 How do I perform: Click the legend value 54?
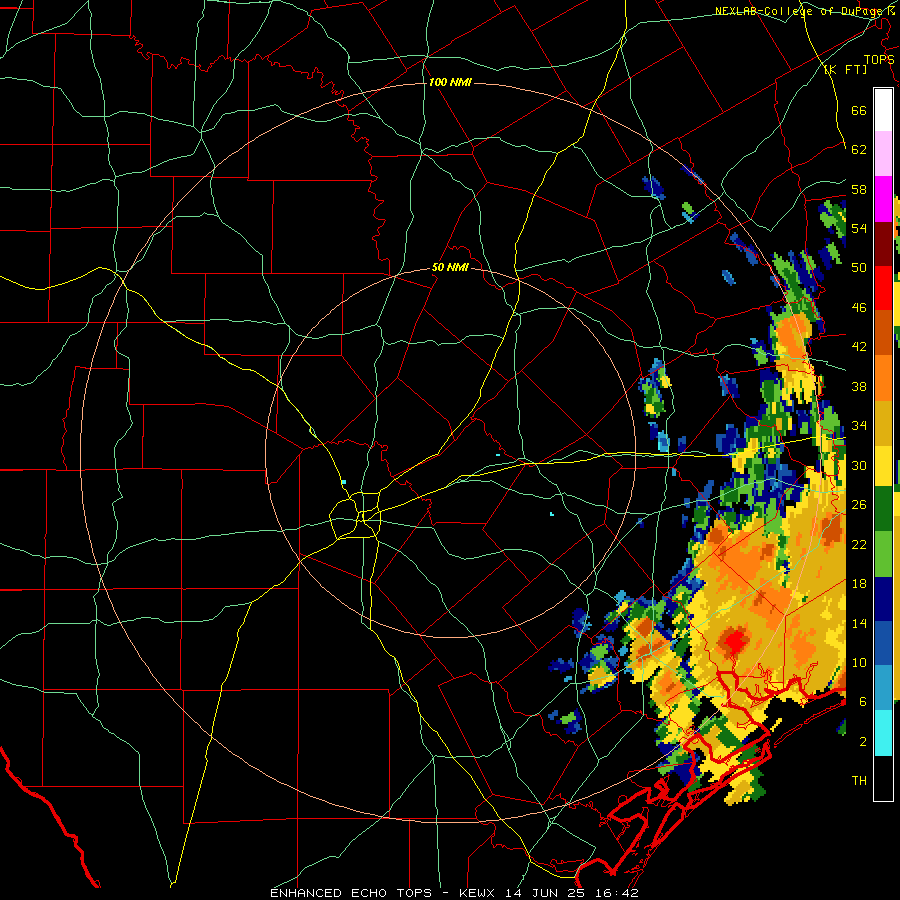(x=859, y=228)
